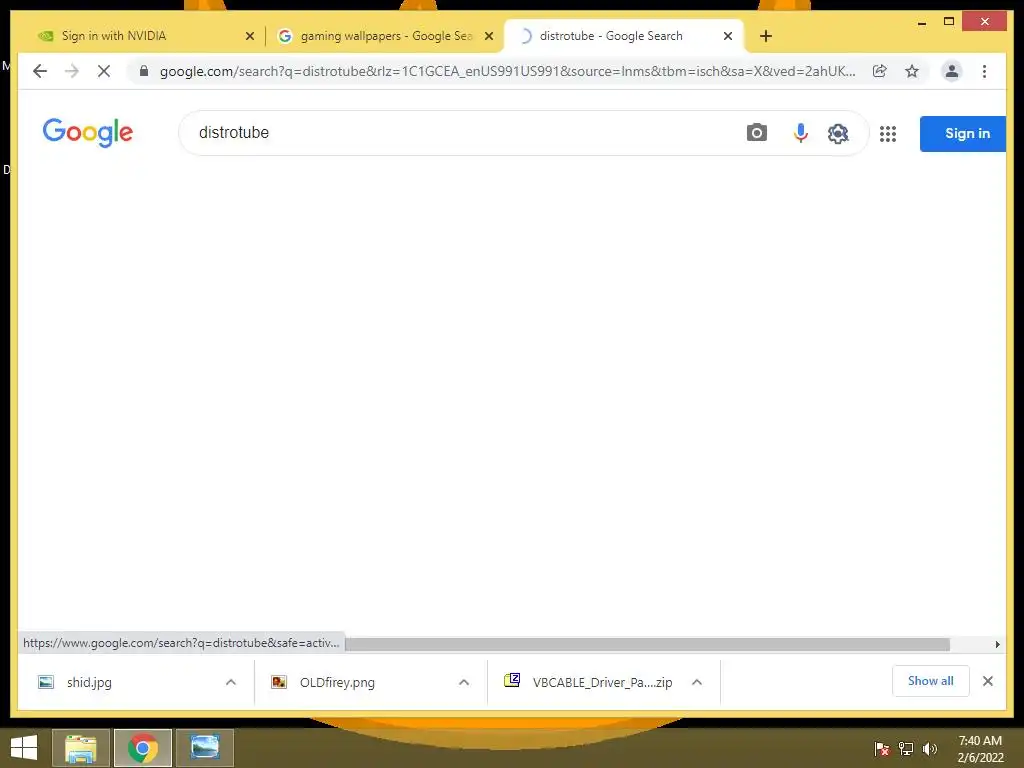Open a new tab with the plus button
Screen dimensions: 1024x768
(x=766, y=36)
